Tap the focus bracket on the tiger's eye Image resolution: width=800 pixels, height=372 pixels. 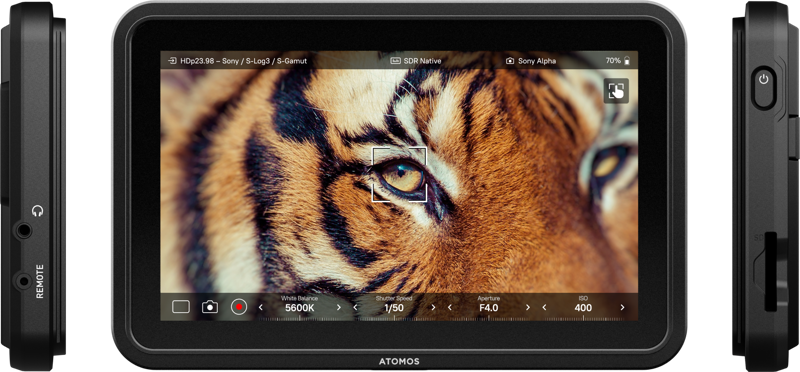click(399, 175)
